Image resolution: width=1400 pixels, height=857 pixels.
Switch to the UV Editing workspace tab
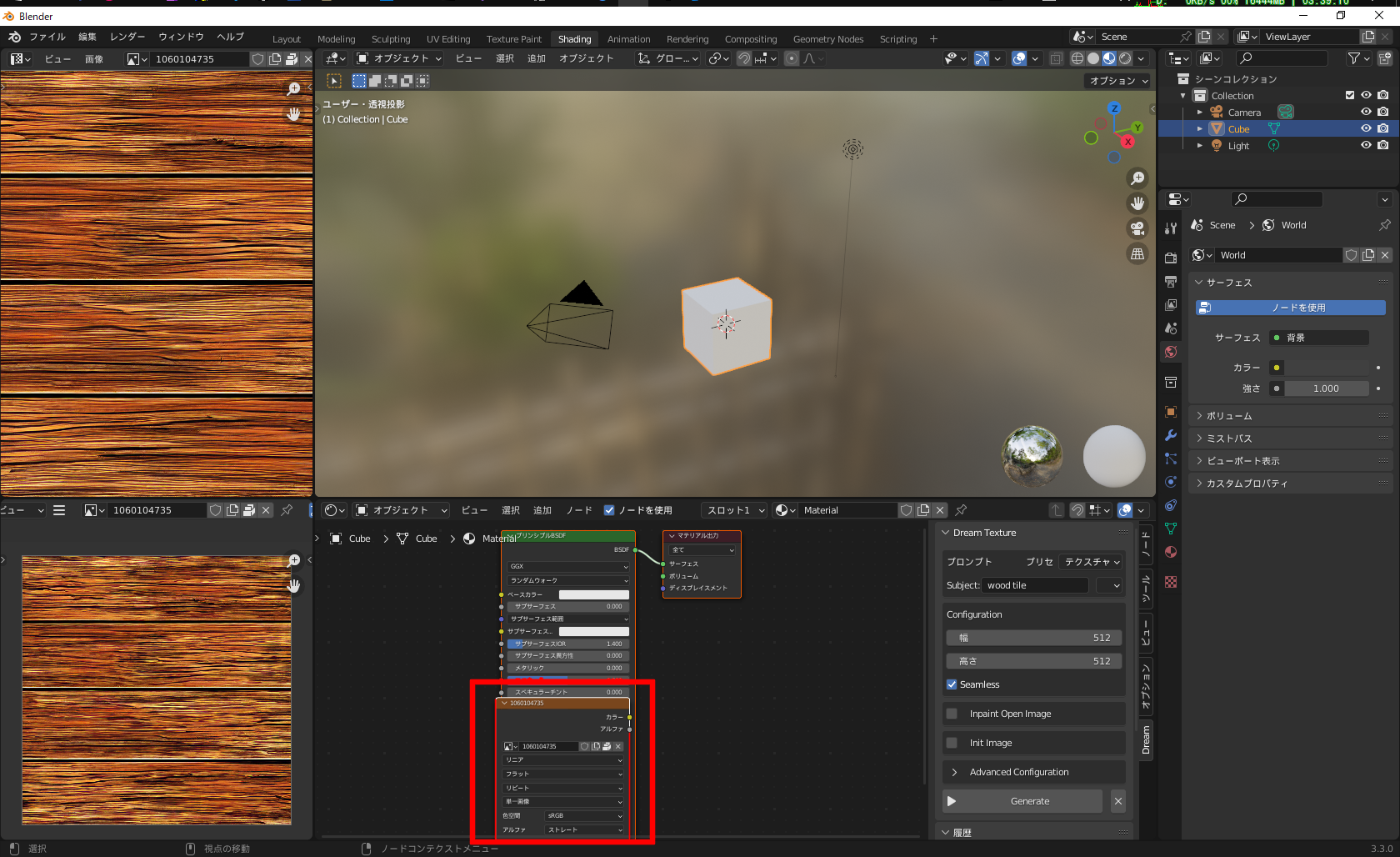tap(448, 39)
